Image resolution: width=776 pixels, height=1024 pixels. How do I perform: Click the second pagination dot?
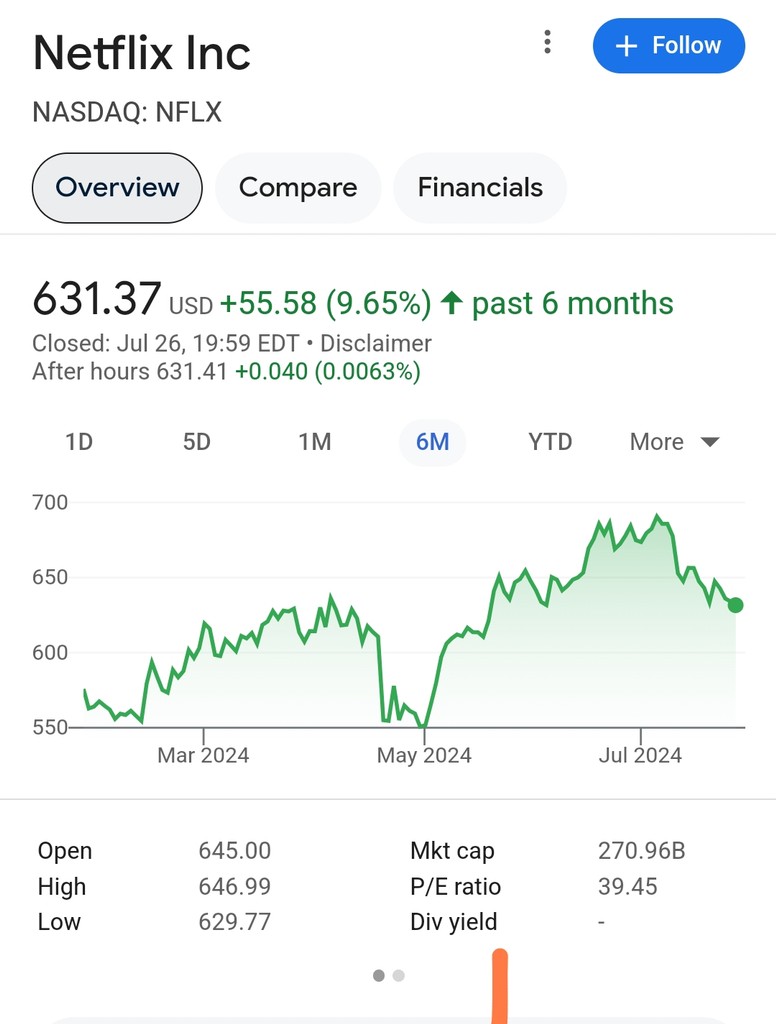point(399,975)
